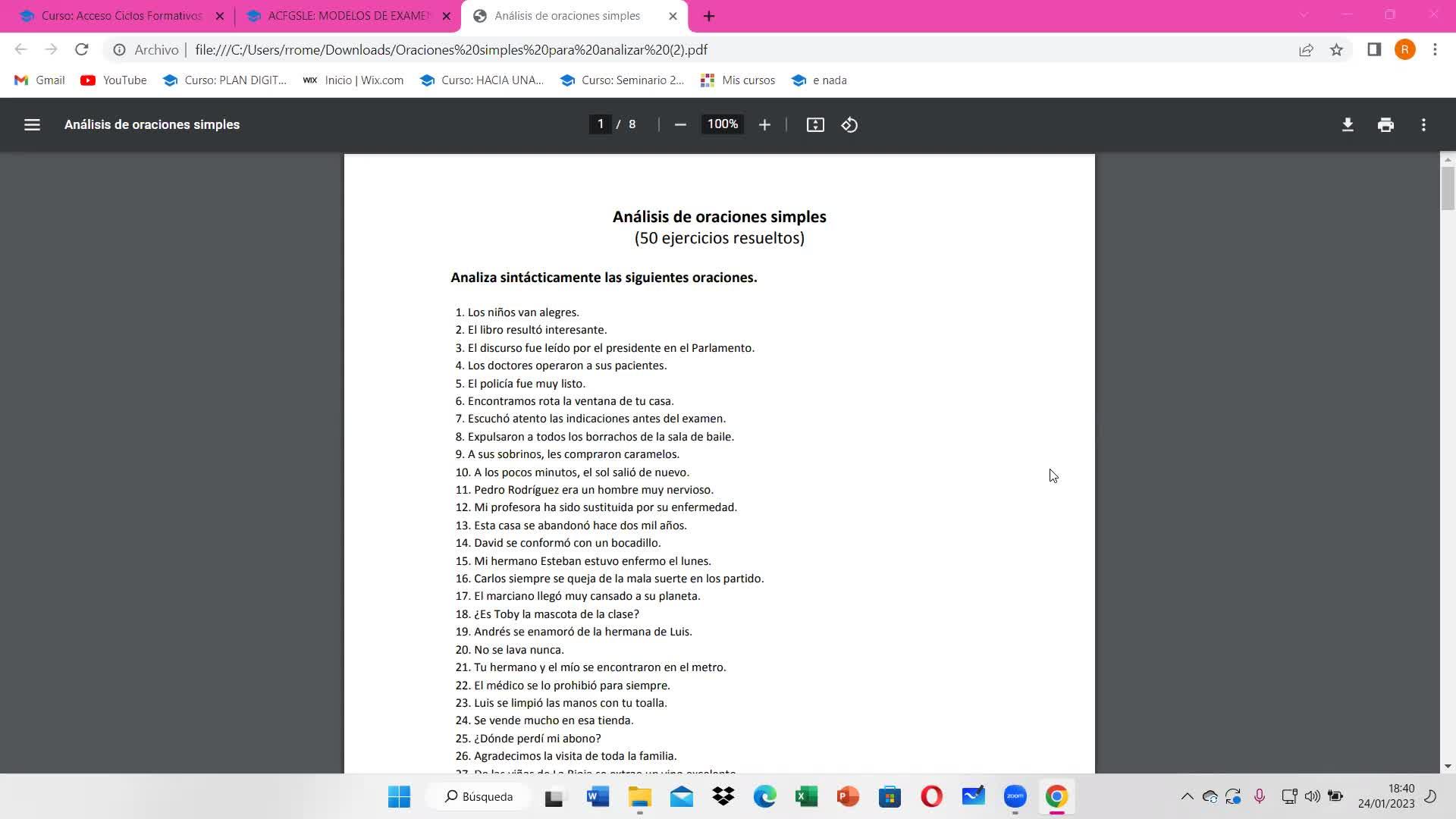Open a new browser tab
This screenshot has height=819, width=1456.
tap(709, 16)
